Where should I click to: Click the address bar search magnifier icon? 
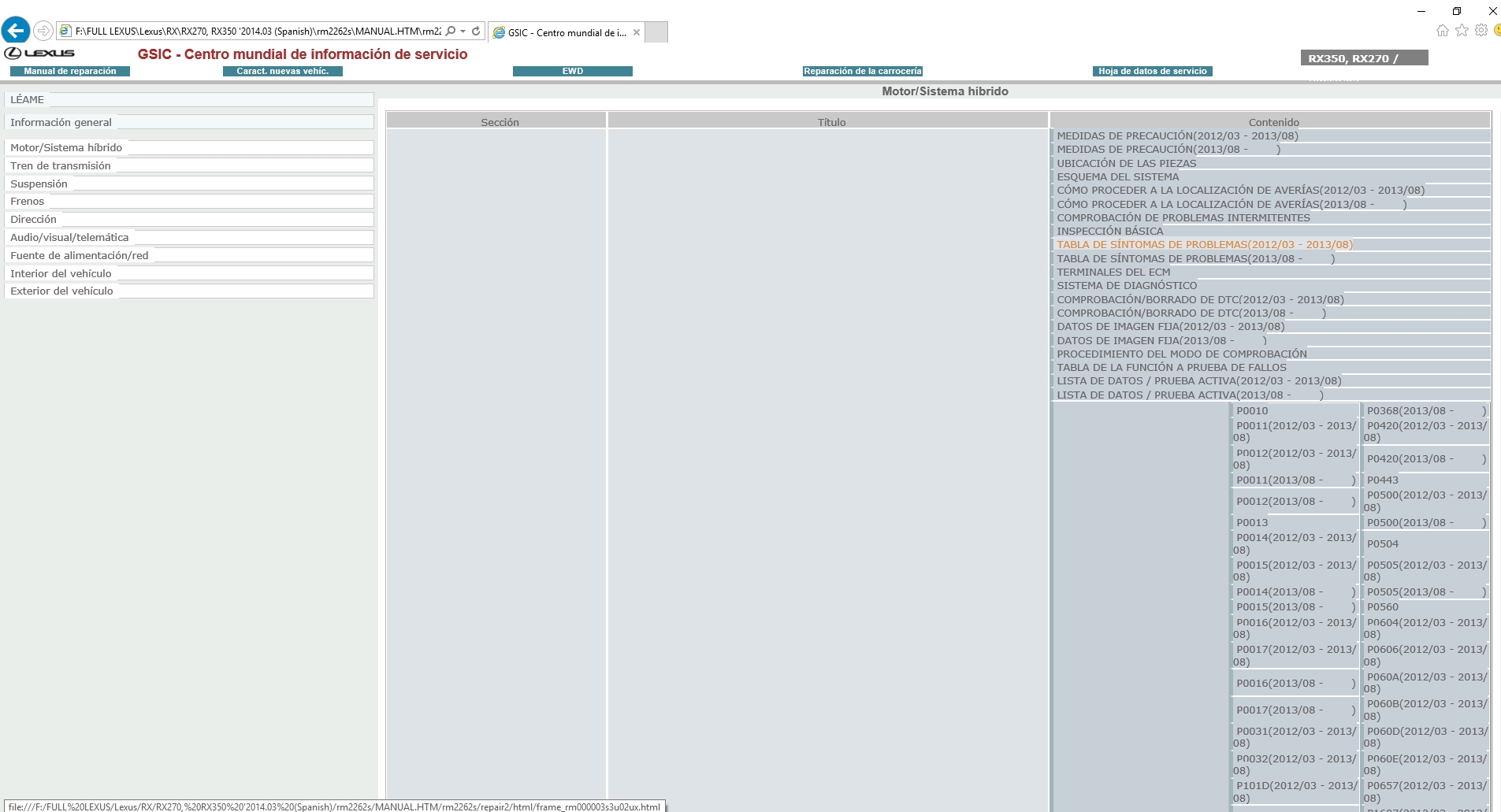tap(451, 32)
